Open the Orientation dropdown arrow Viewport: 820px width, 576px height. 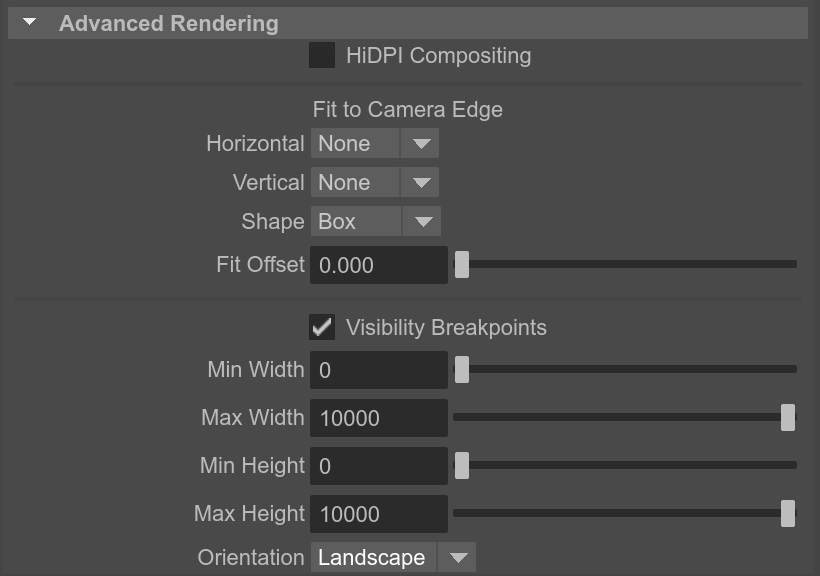pyautogui.click(x=457, y=557)
